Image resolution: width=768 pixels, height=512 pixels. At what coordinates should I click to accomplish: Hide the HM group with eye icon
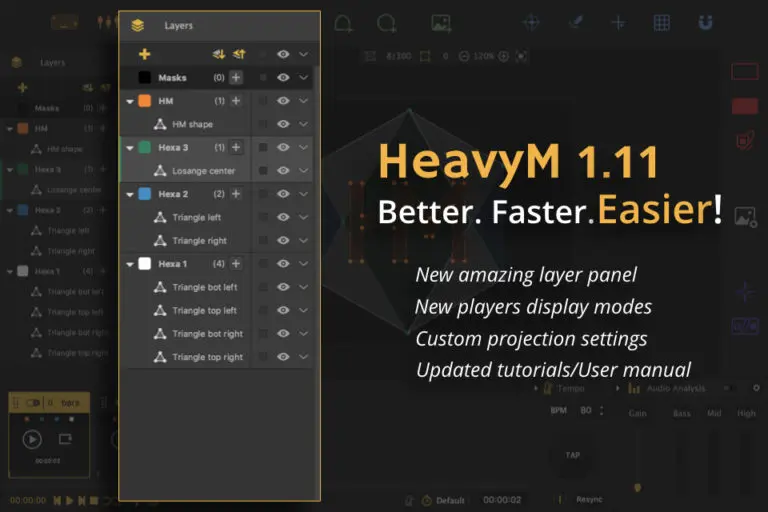[283, 100]
